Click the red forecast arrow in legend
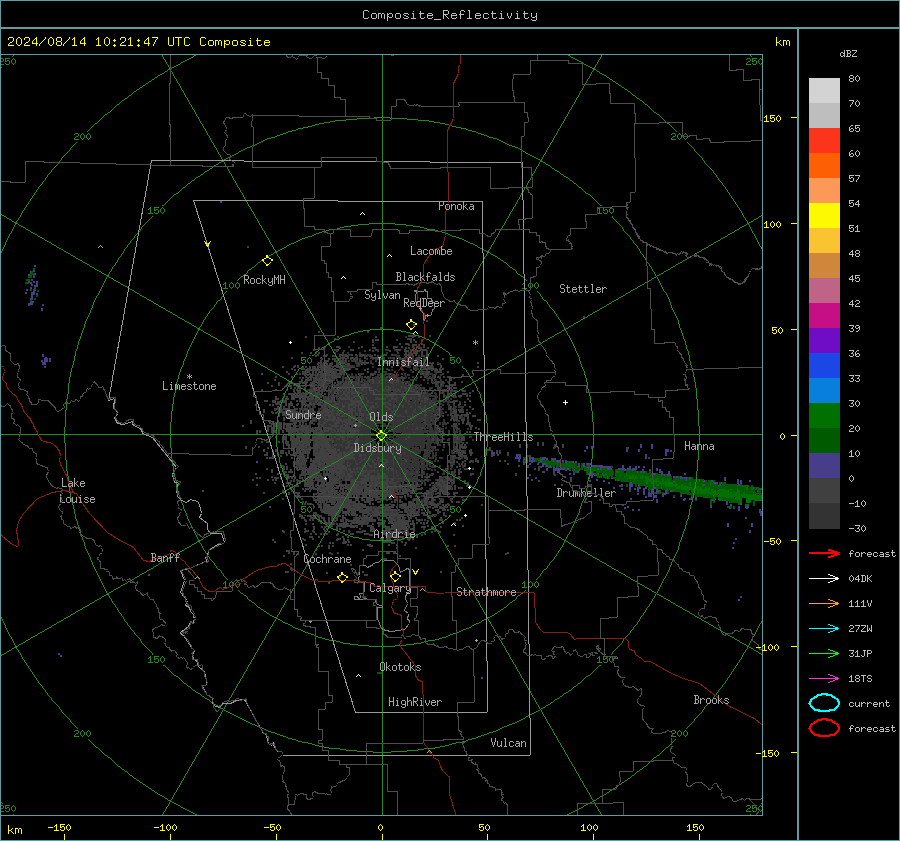Viewport: 900px width, 841px height. [824, 553]
